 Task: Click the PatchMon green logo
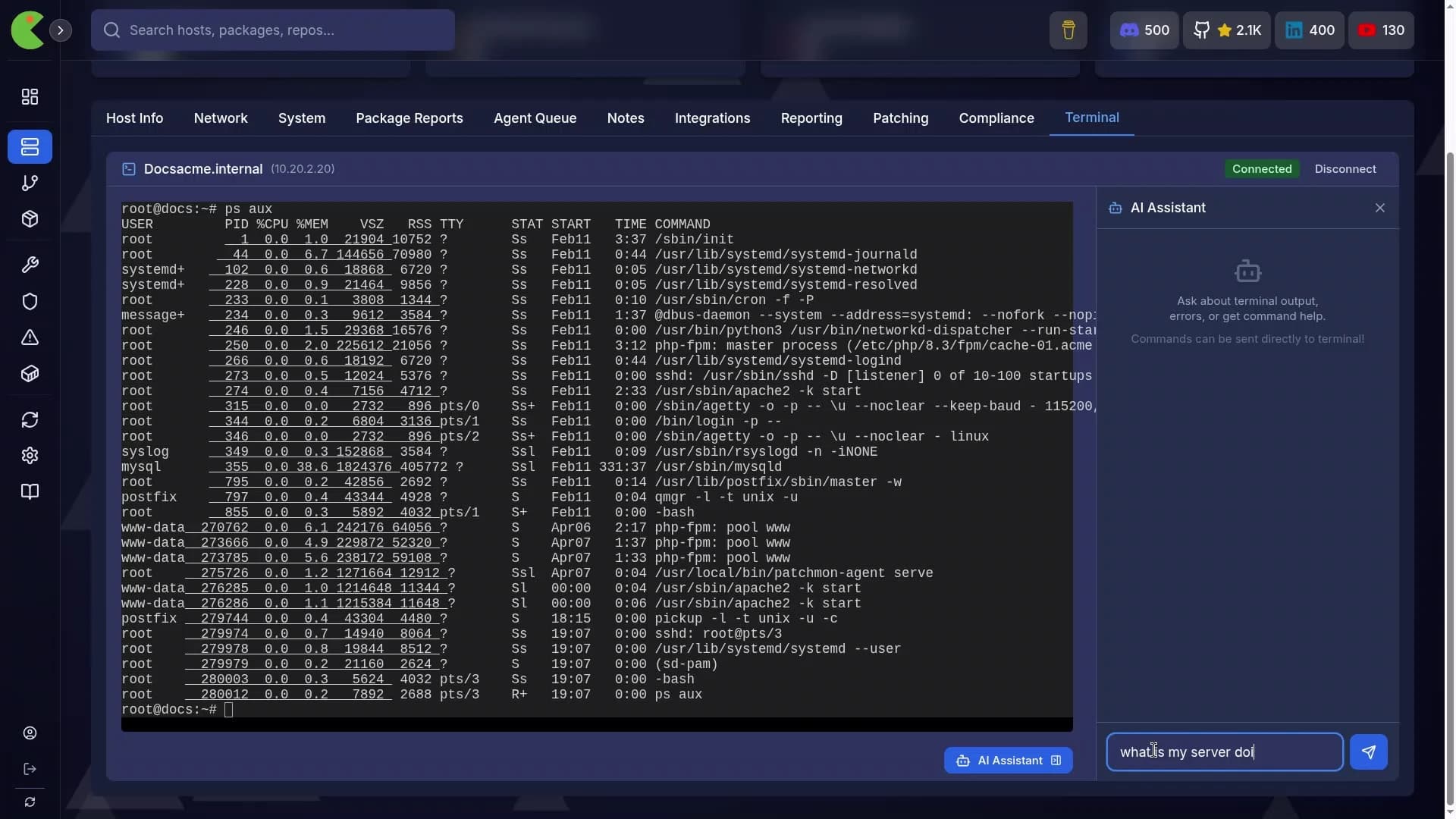click(27, 30)
